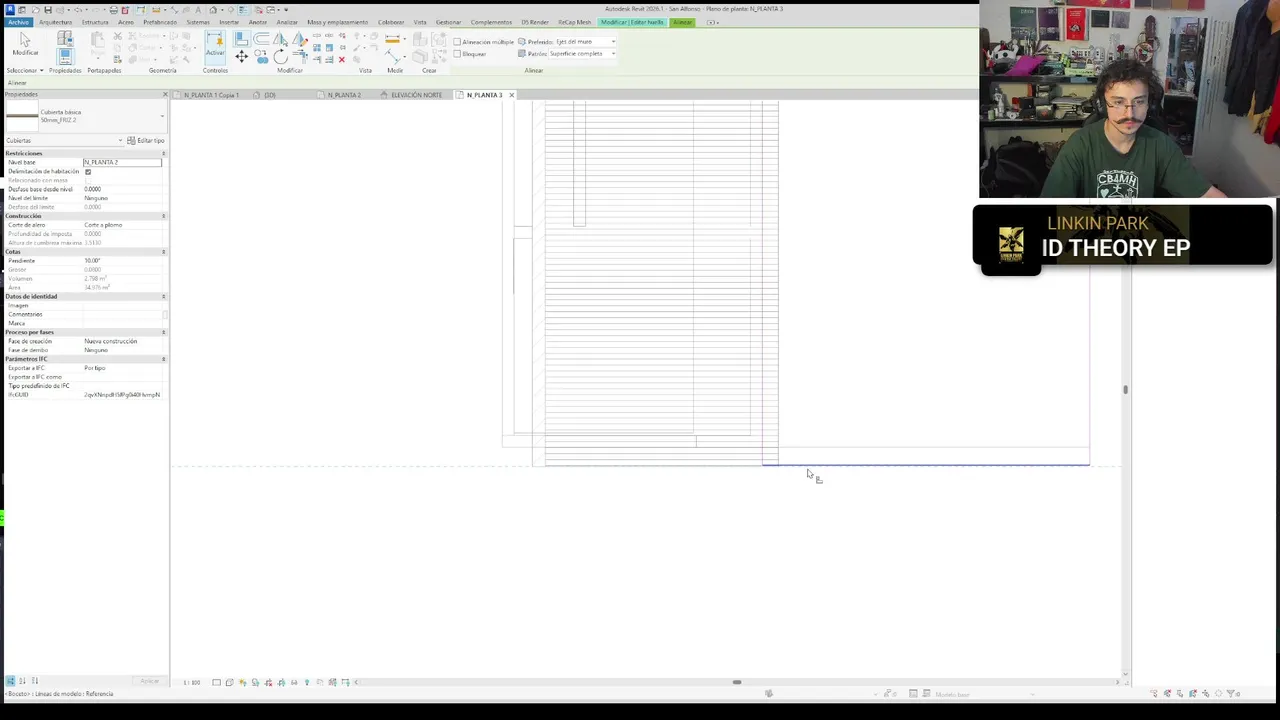This screenshot has height=720, width=1280.
Task: Select the Move tool in Modificar panel
Action: [242, 56]
